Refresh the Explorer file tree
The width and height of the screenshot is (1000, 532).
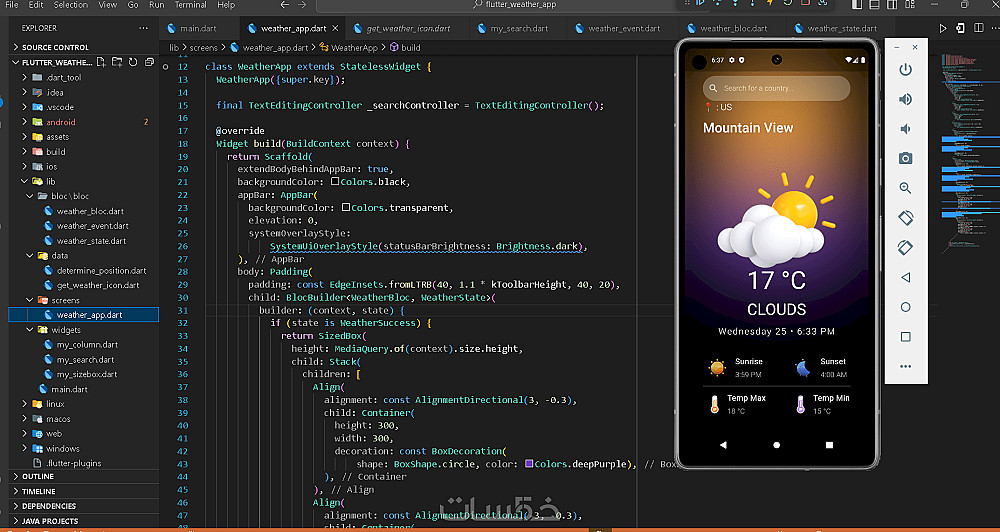coord(132,62)
